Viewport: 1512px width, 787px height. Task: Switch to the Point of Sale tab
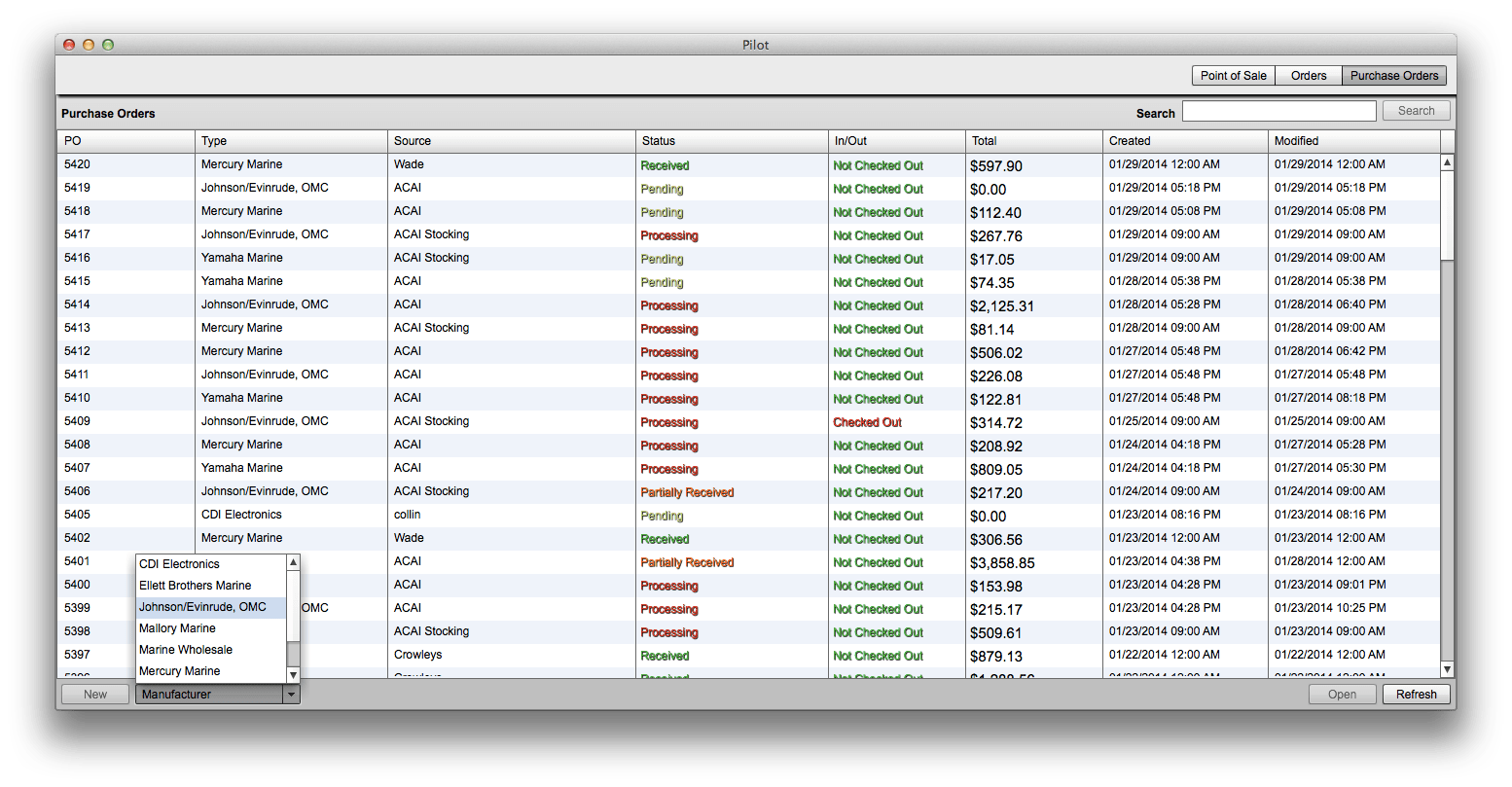[x=1234, y=76]
